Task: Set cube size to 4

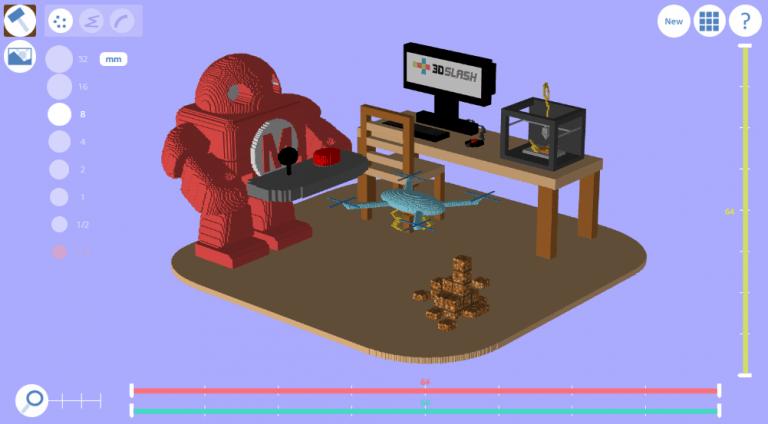Action: (x=60, y=142)
